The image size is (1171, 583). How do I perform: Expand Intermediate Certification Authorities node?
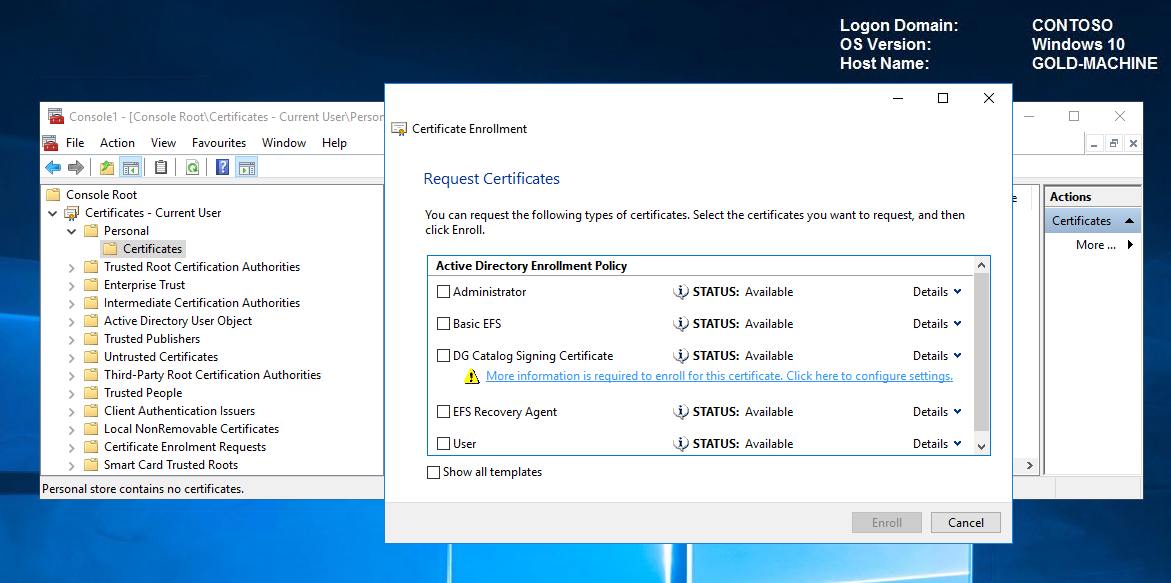point(72,303)
